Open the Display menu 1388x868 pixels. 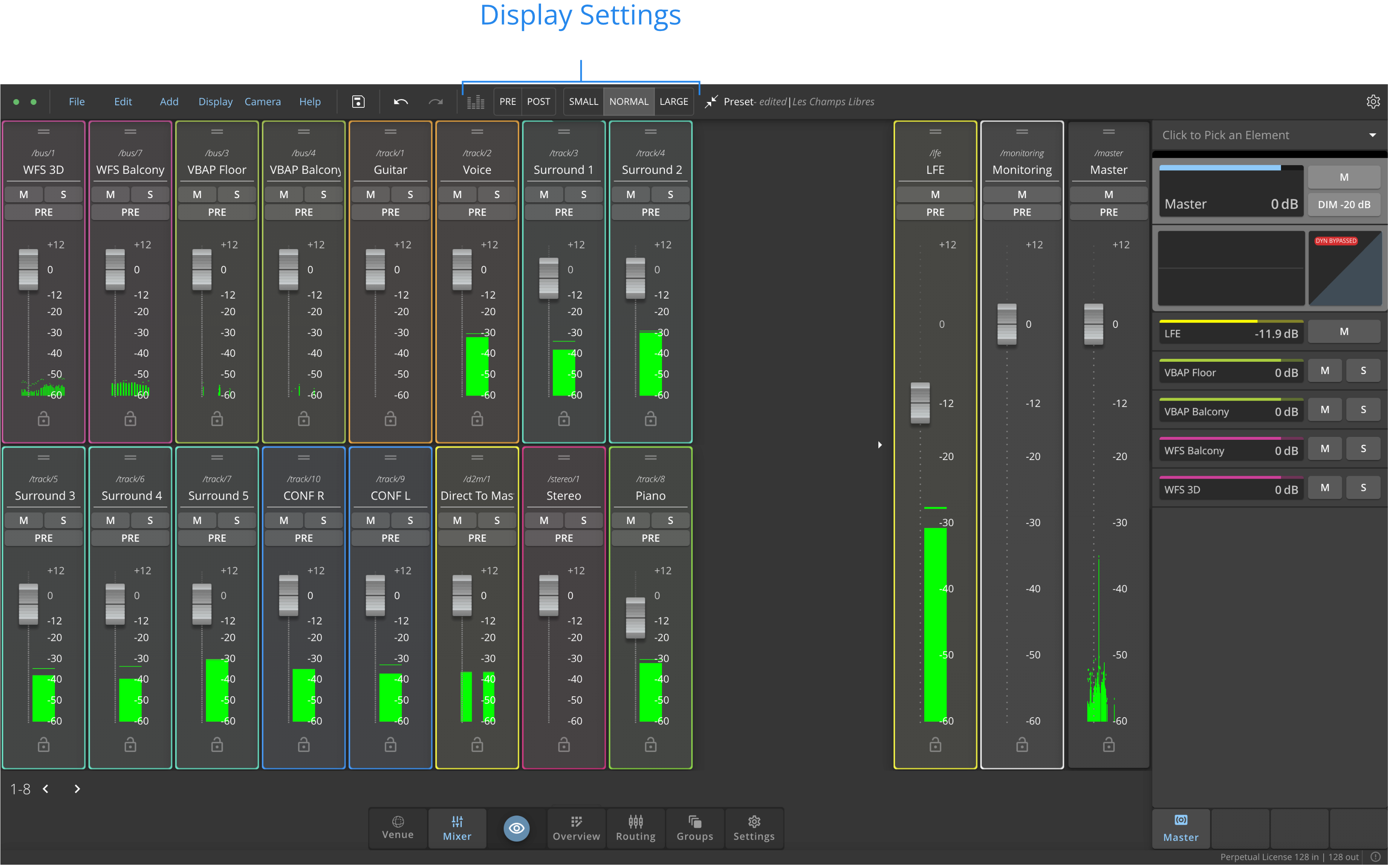pyautogui.click(x=215, y=102)
